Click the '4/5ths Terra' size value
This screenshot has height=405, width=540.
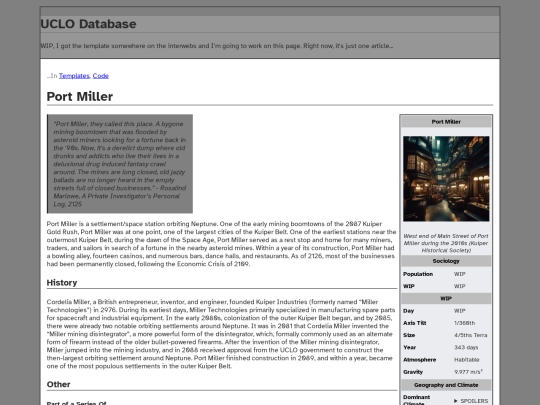coord(470,335)
